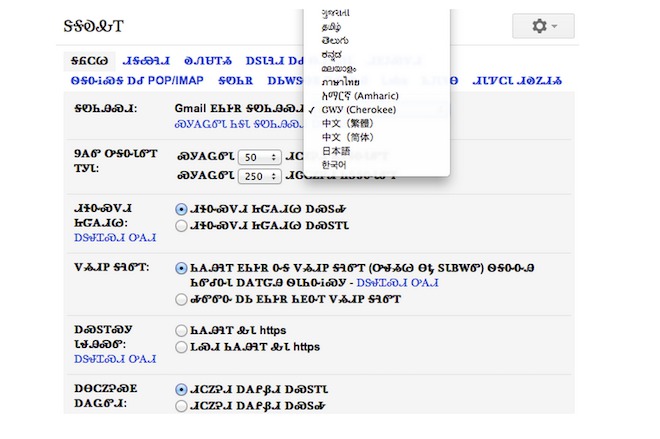Screen dimensions: 660x439
Task: Open the tab containing POP/IMAP
Action: click(x=137, y=80)
